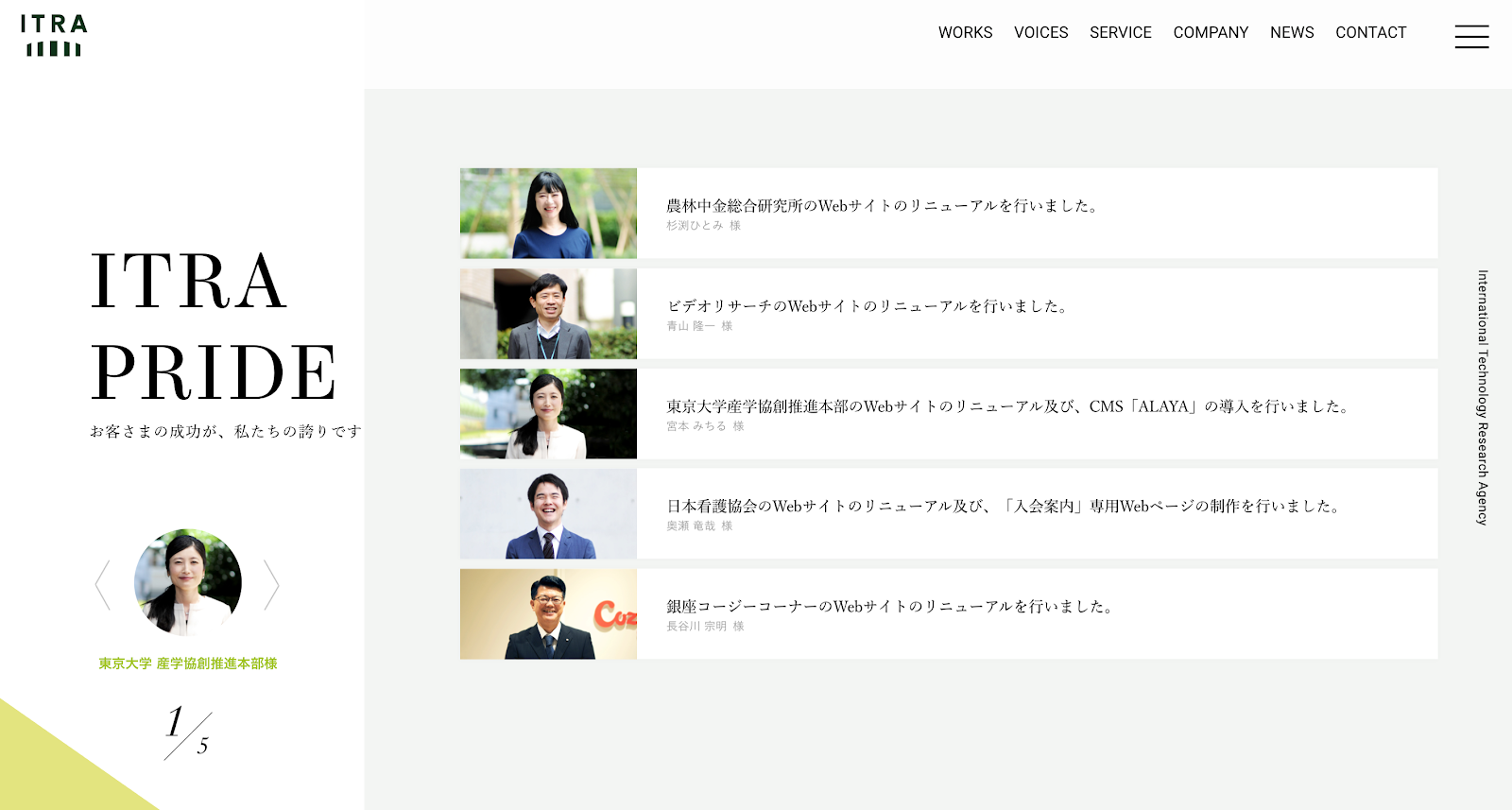The height and width of the screenshot is (810, 1512).
Task: Click the name 杉渕ひとみ 様
Action: tap(703, 226)
